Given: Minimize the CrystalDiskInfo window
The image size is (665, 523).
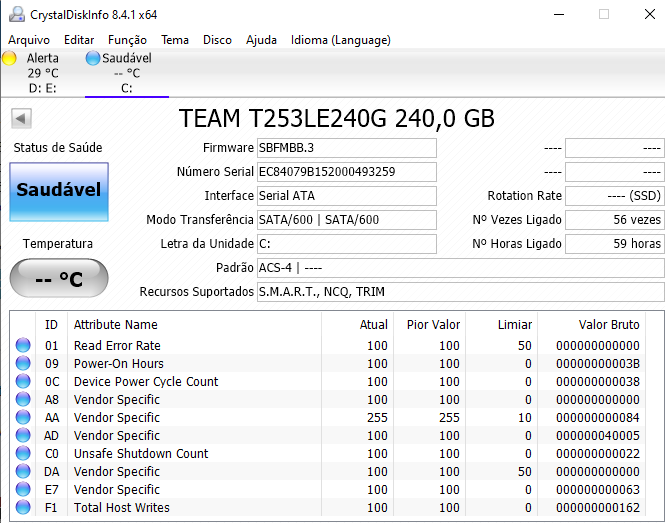Looking at the screenshot, I should [559, 14].
